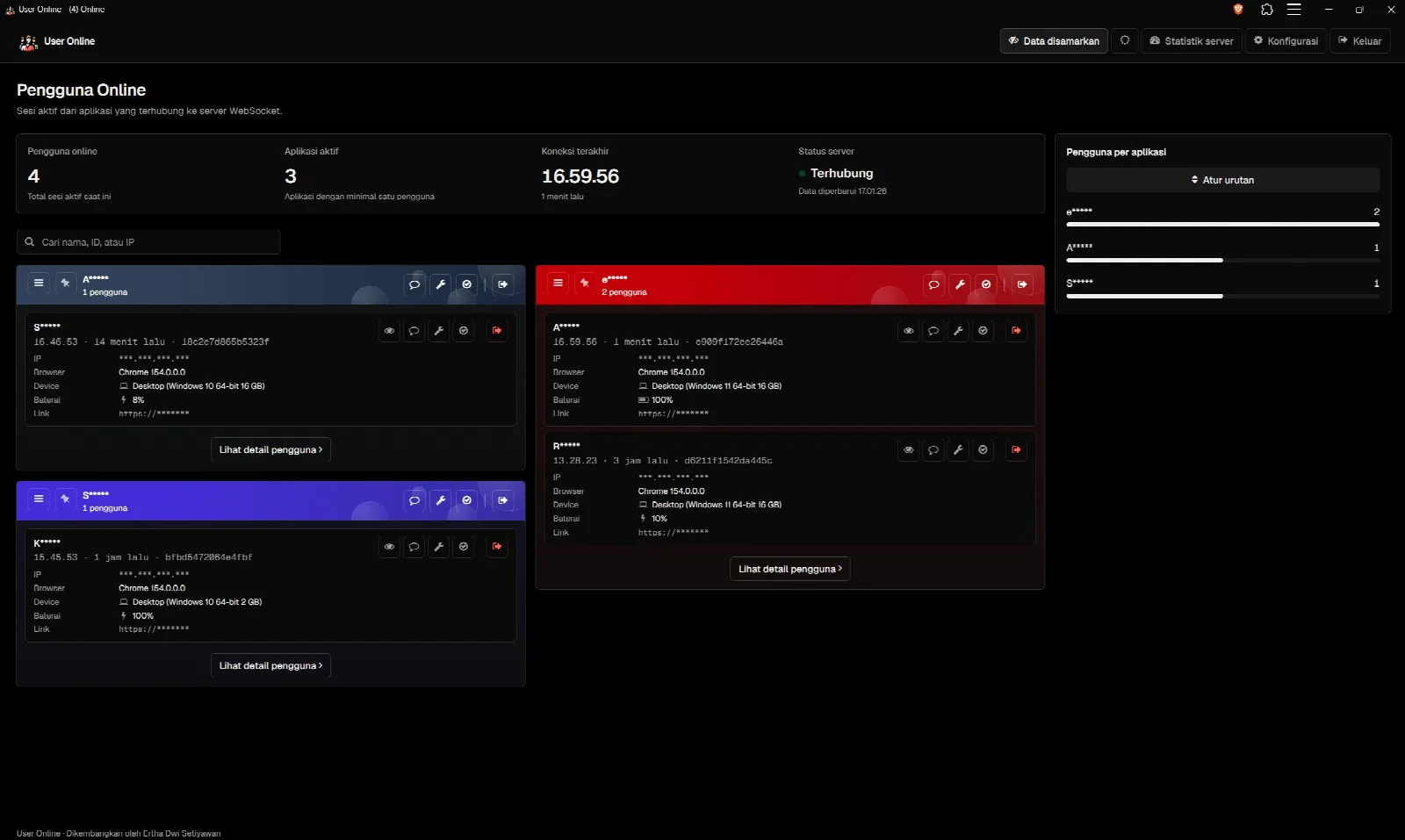The height and width of the screenshot is (840, 1405).
Task: Toggle the eye icon for the 16.59.56 user
Action: point(909,331)
